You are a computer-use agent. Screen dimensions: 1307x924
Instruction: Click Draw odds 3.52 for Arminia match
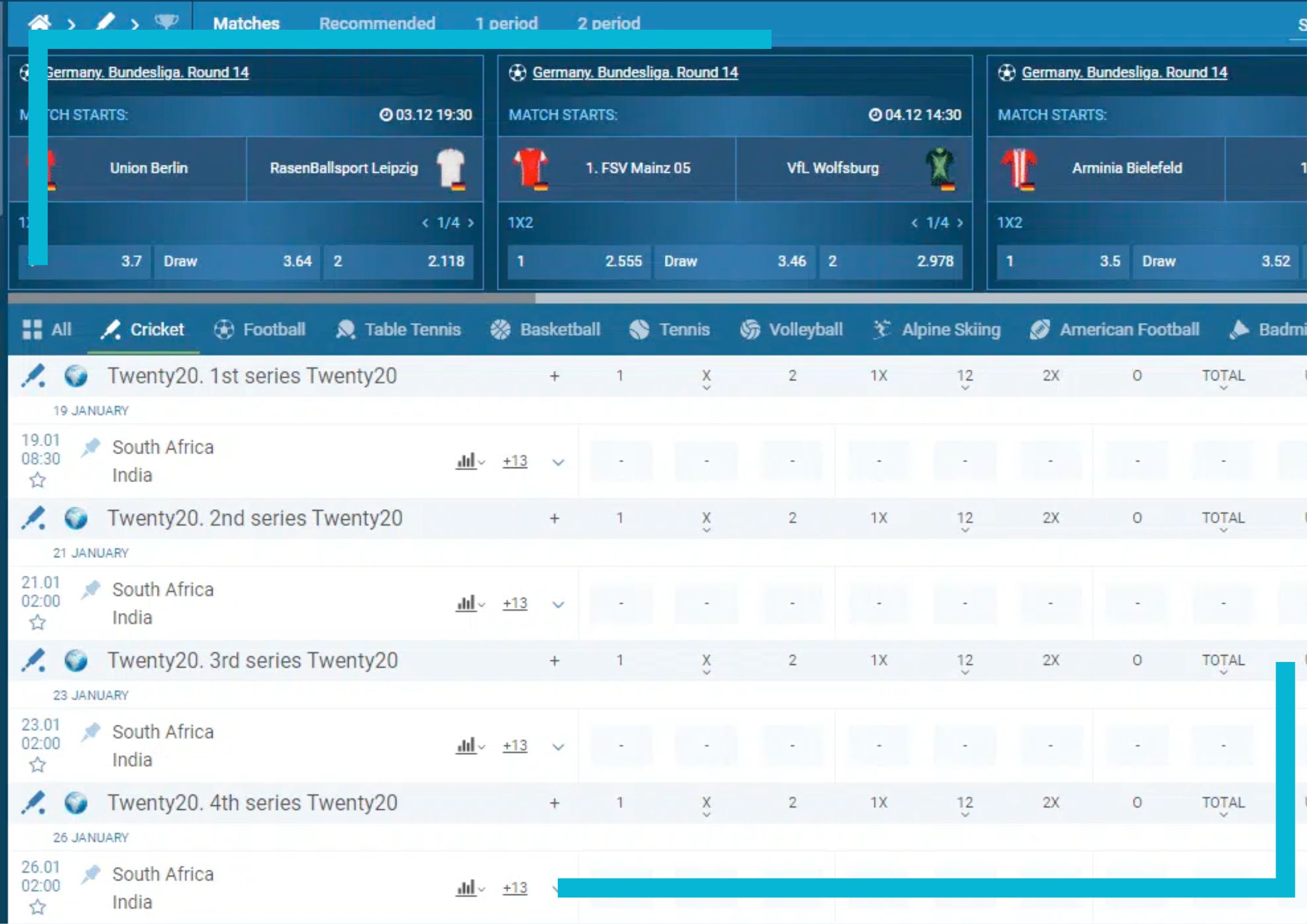[x=1217, y=261]
